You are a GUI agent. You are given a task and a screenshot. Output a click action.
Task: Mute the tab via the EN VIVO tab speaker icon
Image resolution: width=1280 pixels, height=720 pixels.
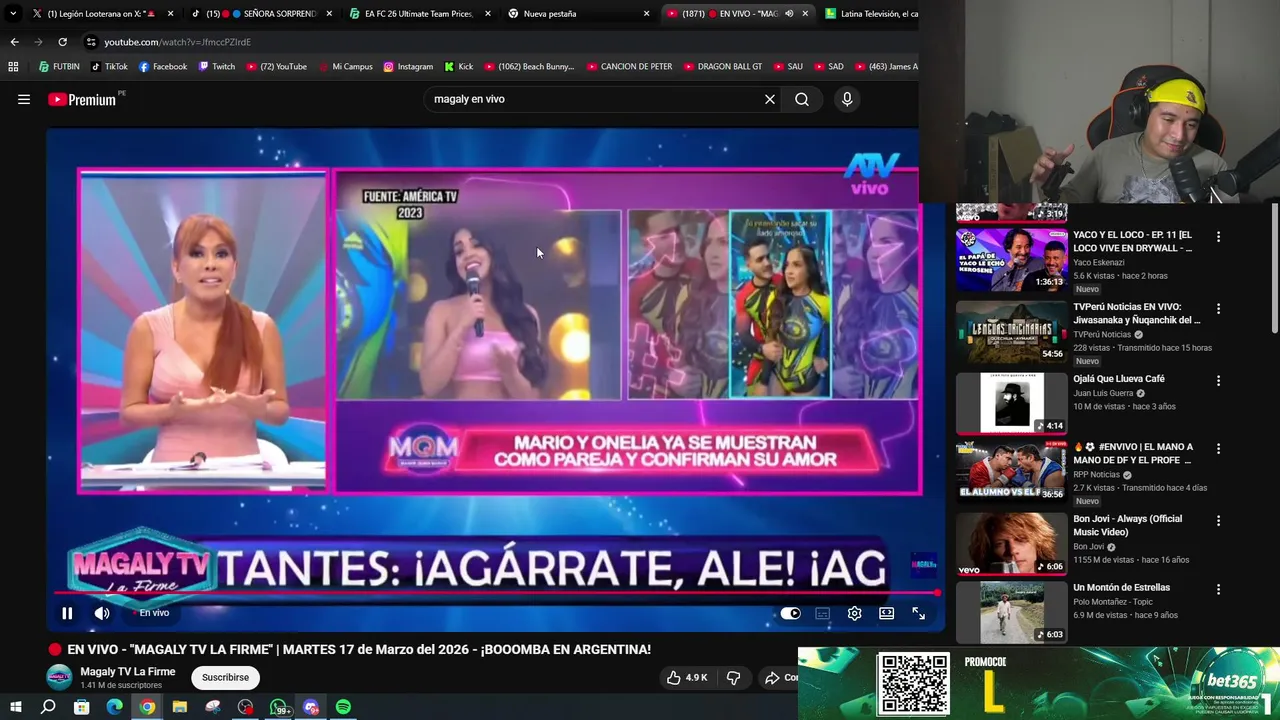tap(789, 13)
